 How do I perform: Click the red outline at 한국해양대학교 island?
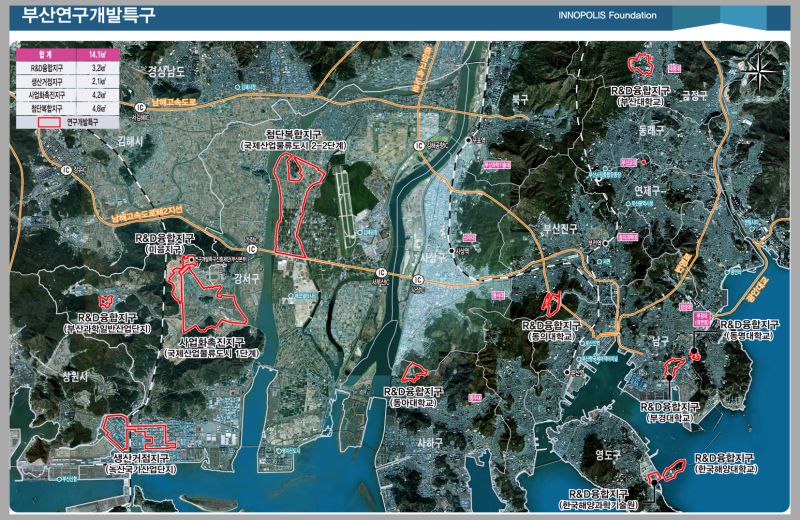(x=672, y=471)
